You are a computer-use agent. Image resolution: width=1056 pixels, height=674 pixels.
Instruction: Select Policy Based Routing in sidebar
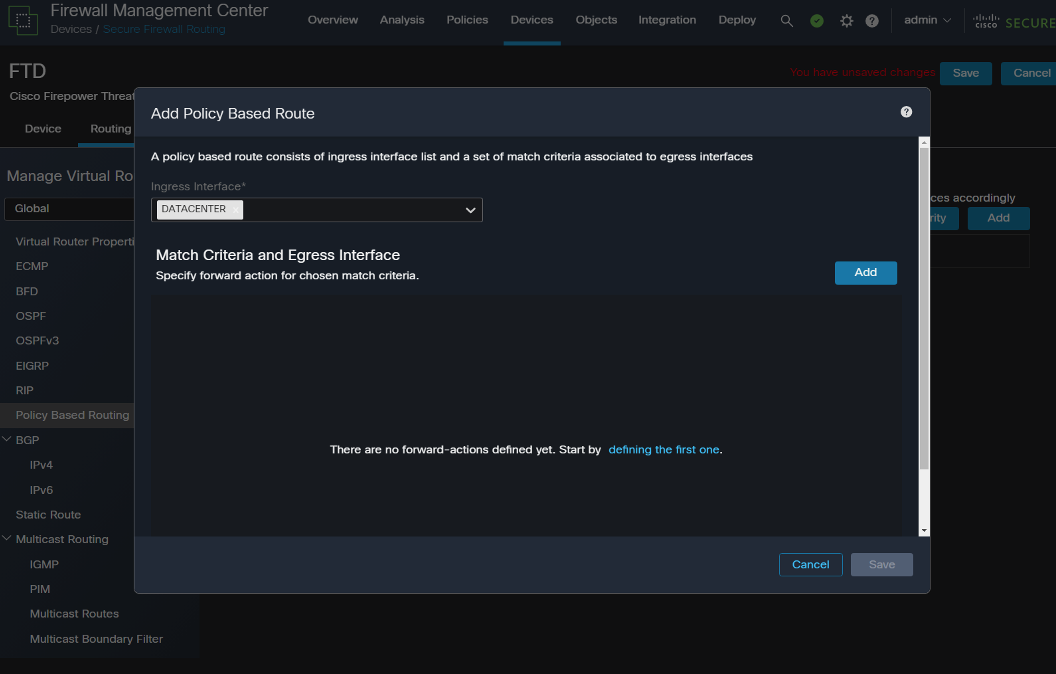pyautogui.click(x=72, y=415)
